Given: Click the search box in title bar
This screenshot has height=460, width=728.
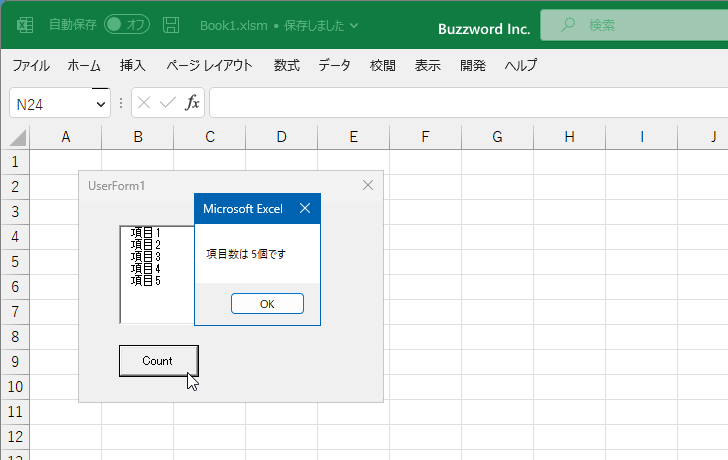Looking at the screenshot, I should tap(634, 25).
